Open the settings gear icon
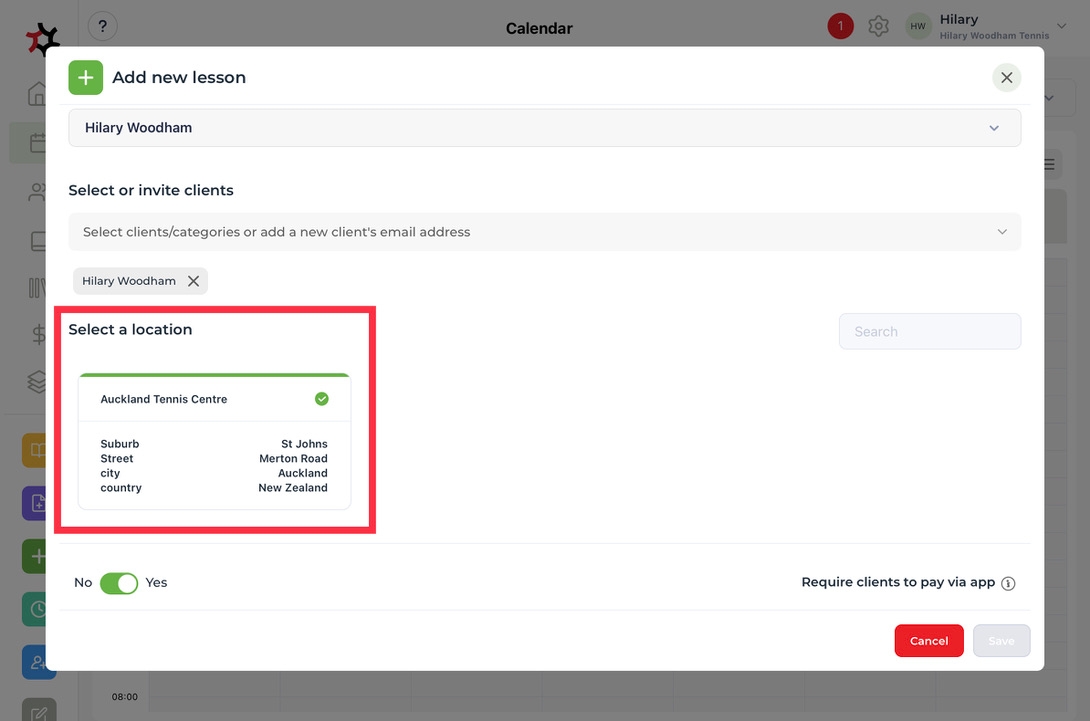Image resolution: width=1090 pixels, height=721 pixels. pos(878,27)
